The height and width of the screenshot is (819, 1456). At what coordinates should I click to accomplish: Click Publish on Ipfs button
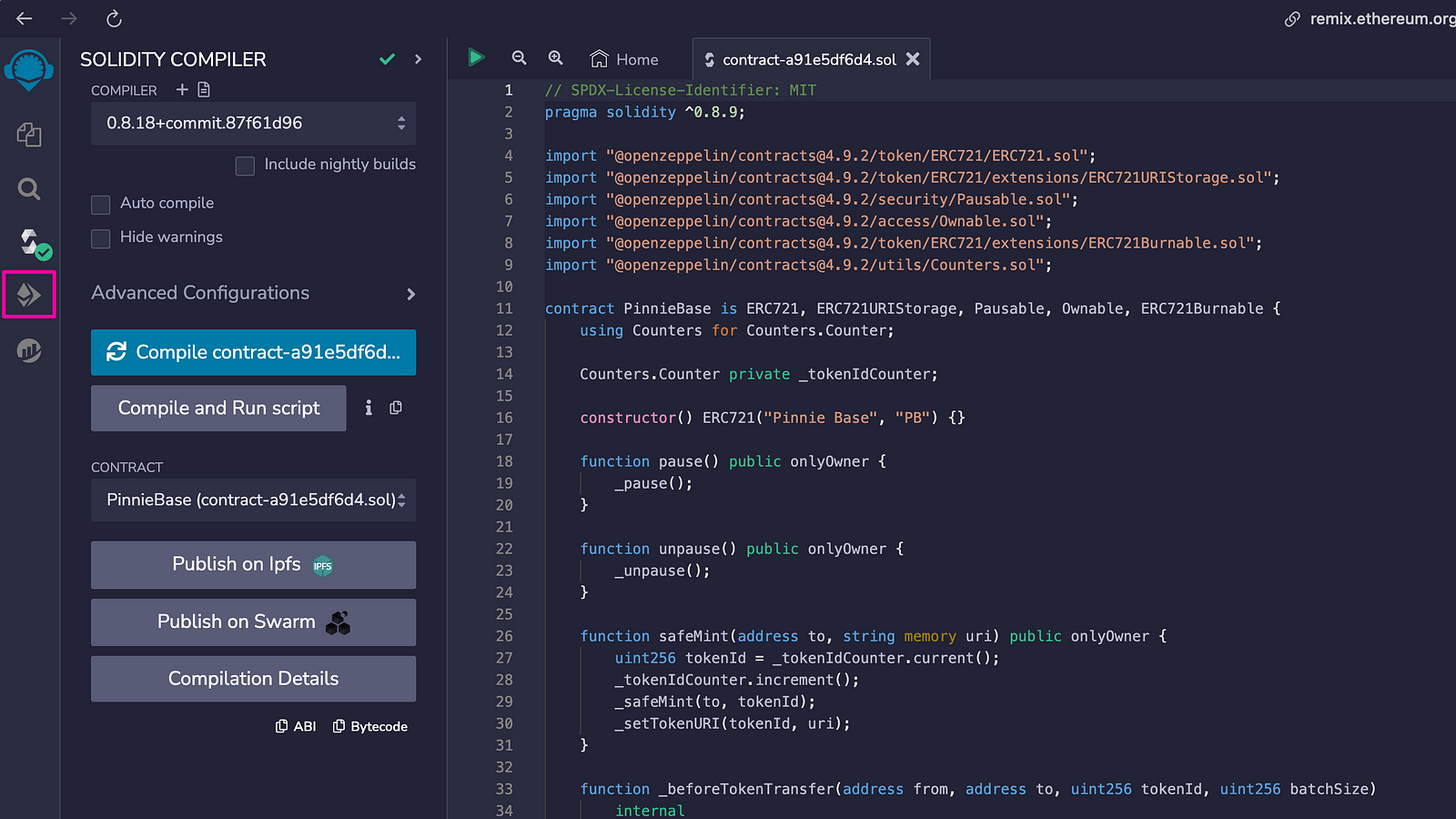click(253, 564)
